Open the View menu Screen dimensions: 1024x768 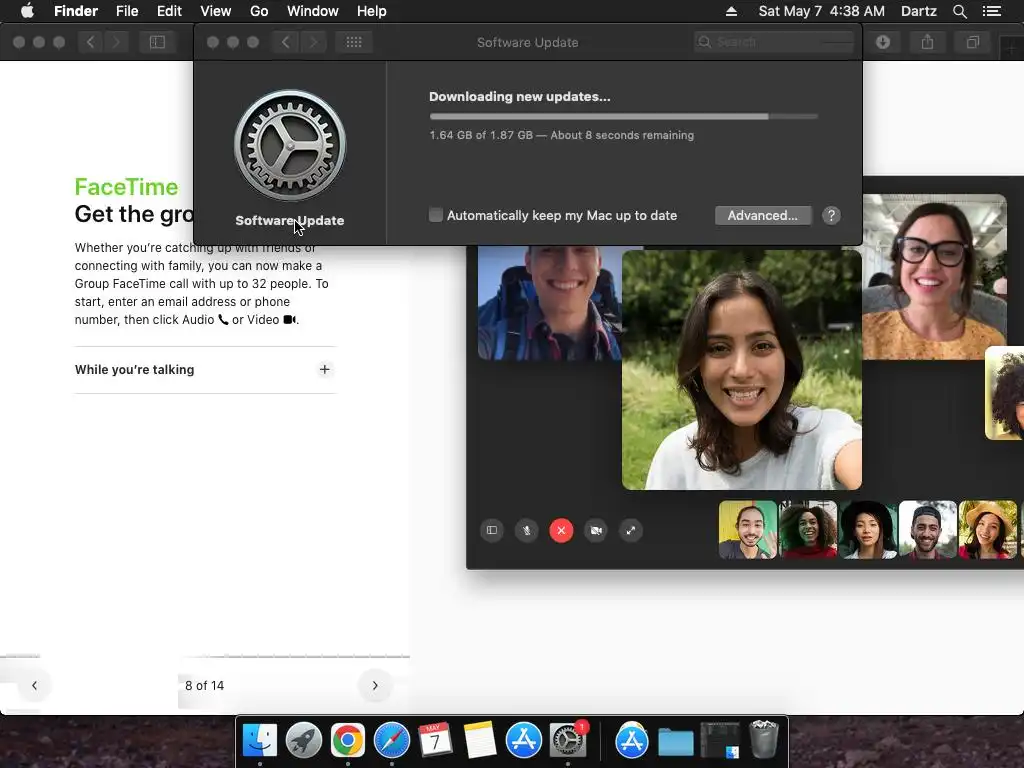click(x=216, y=11)
